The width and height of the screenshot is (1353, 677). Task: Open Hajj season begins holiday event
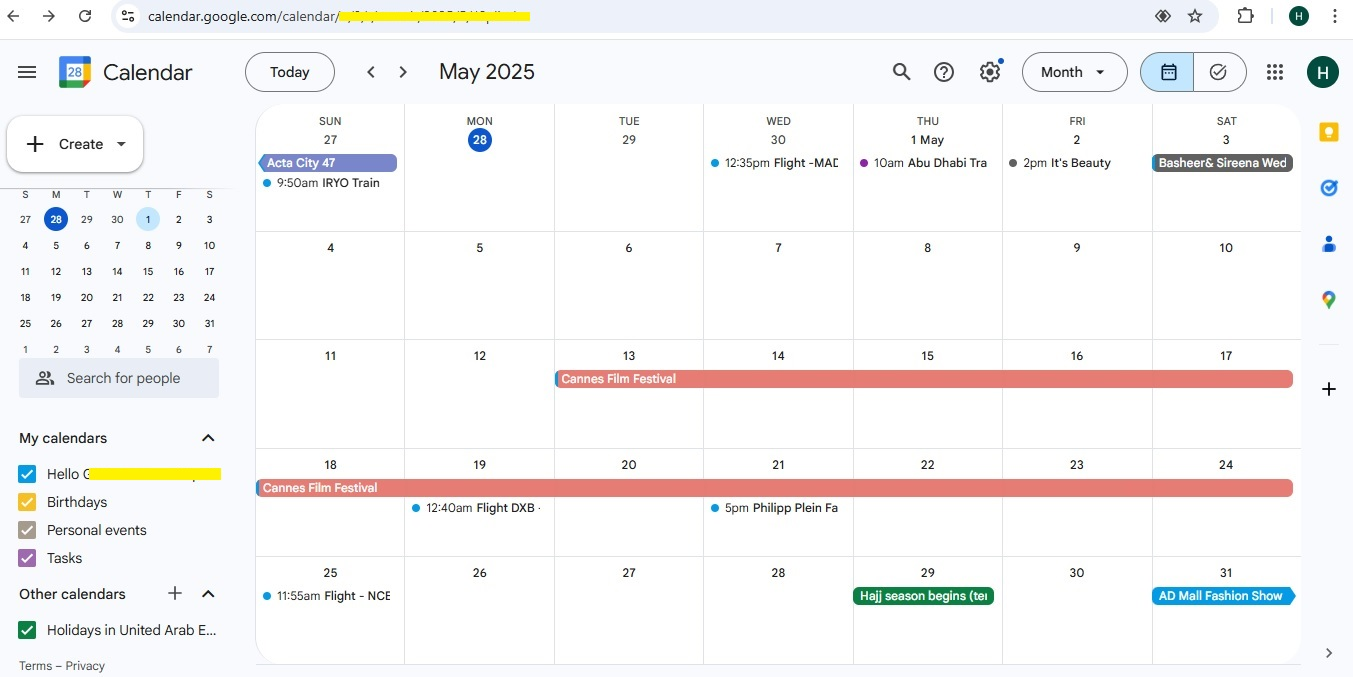[x=924, y=596]
